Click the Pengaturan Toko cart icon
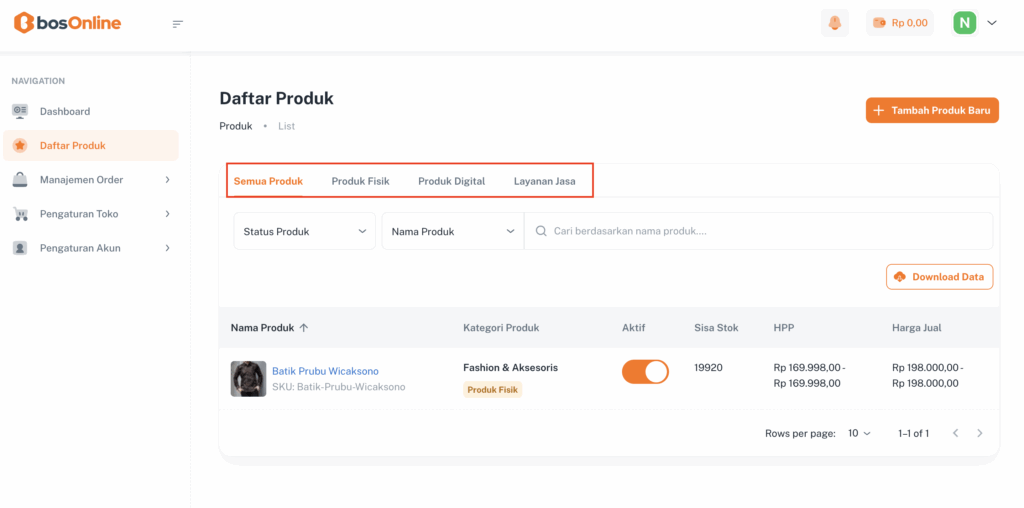The image size is (1024, 508). 20,214
